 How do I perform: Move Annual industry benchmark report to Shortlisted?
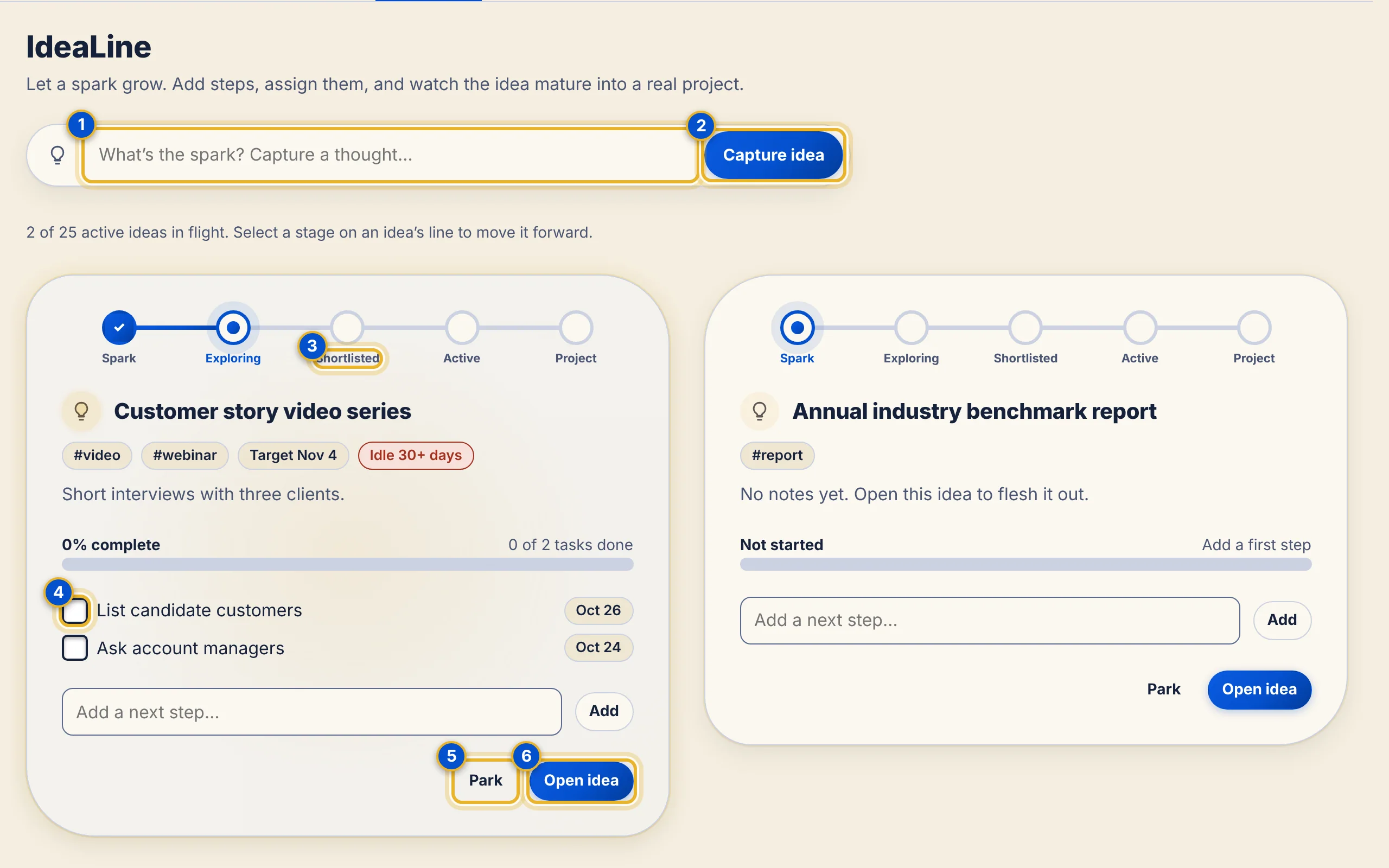coord(1025,328)
